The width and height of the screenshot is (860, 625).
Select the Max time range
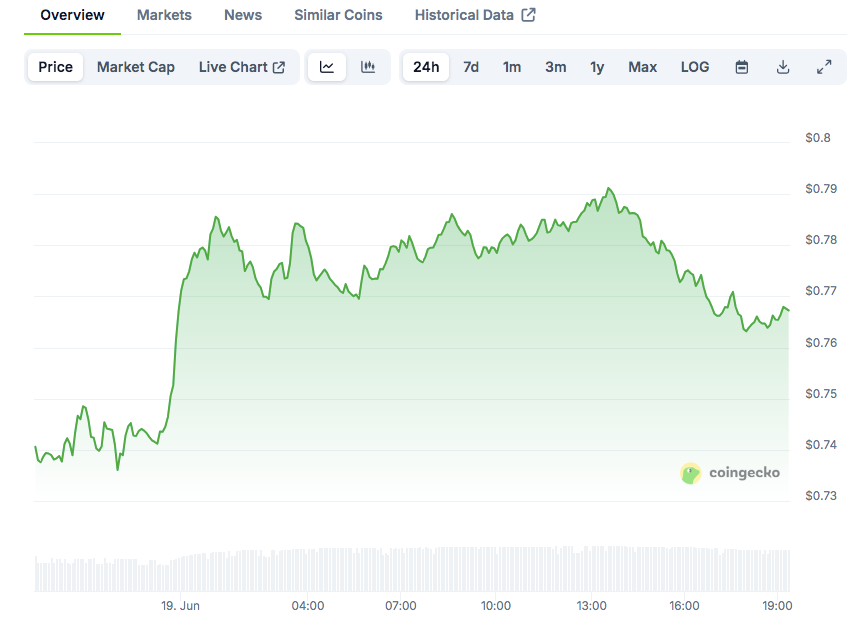[642, 67]
